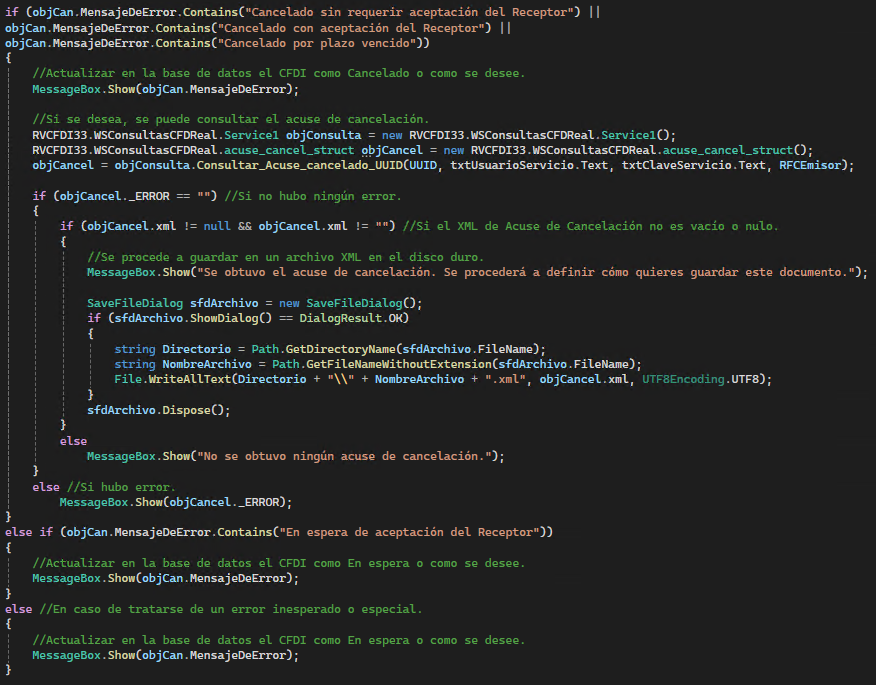Click the "Service1 objConsulta" variable declaration

(x=293, y=135)
